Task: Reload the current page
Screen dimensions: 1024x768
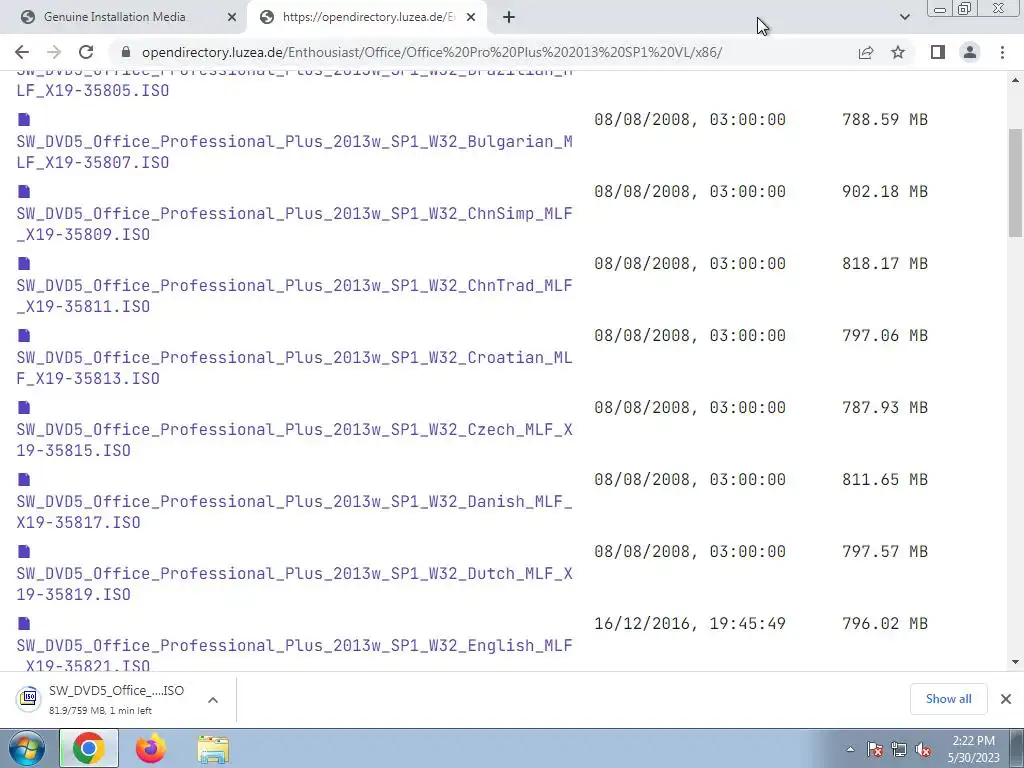Action: coord(86,52)
